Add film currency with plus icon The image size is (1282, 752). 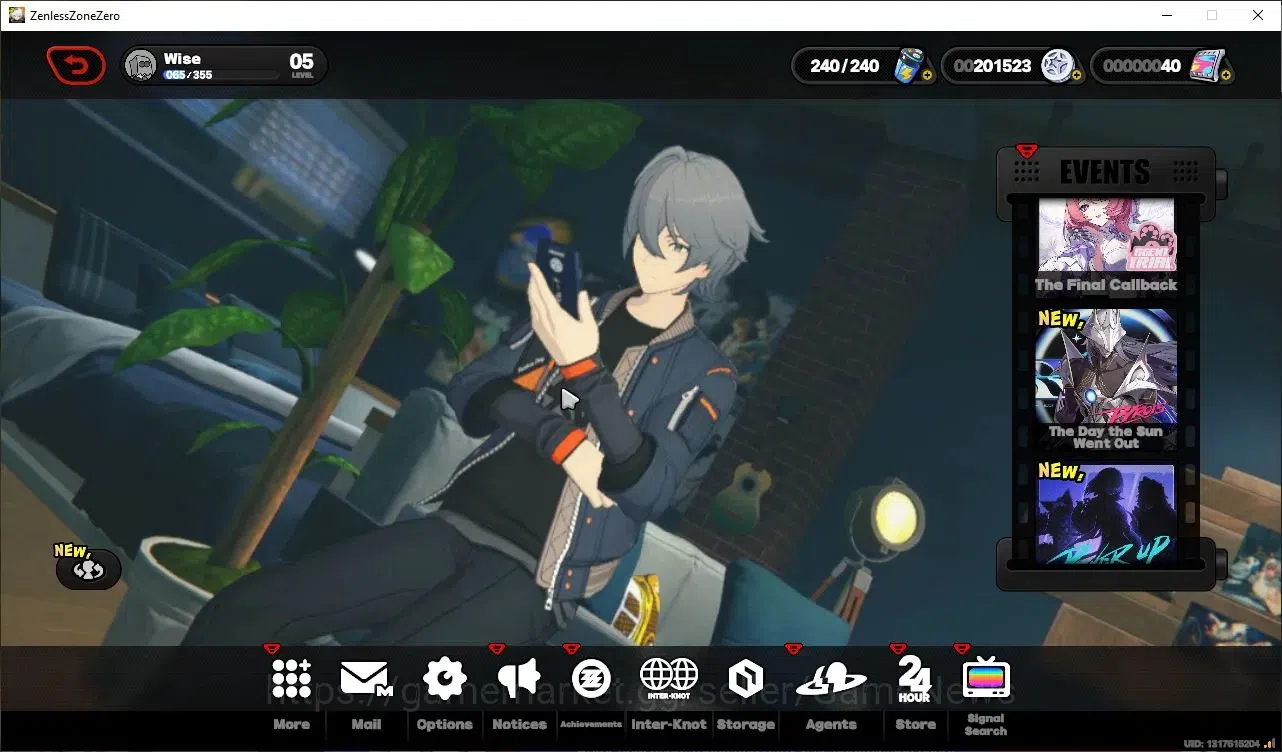click(x=1226, y=76)
